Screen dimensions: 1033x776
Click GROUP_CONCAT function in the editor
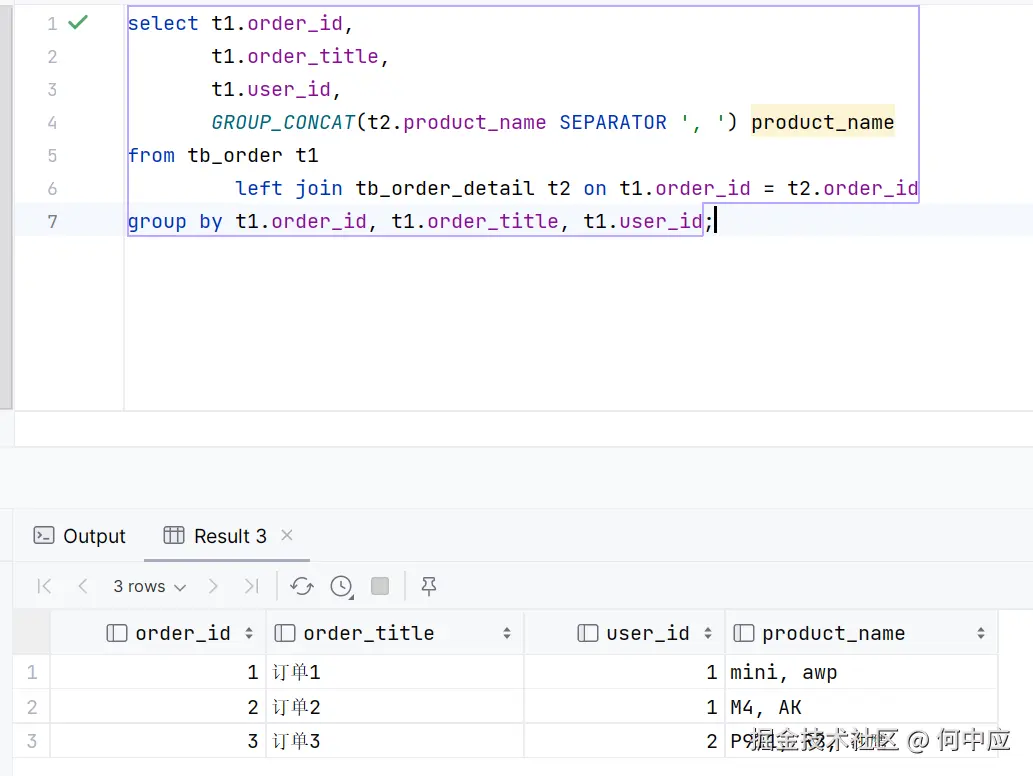pos(283,123)
